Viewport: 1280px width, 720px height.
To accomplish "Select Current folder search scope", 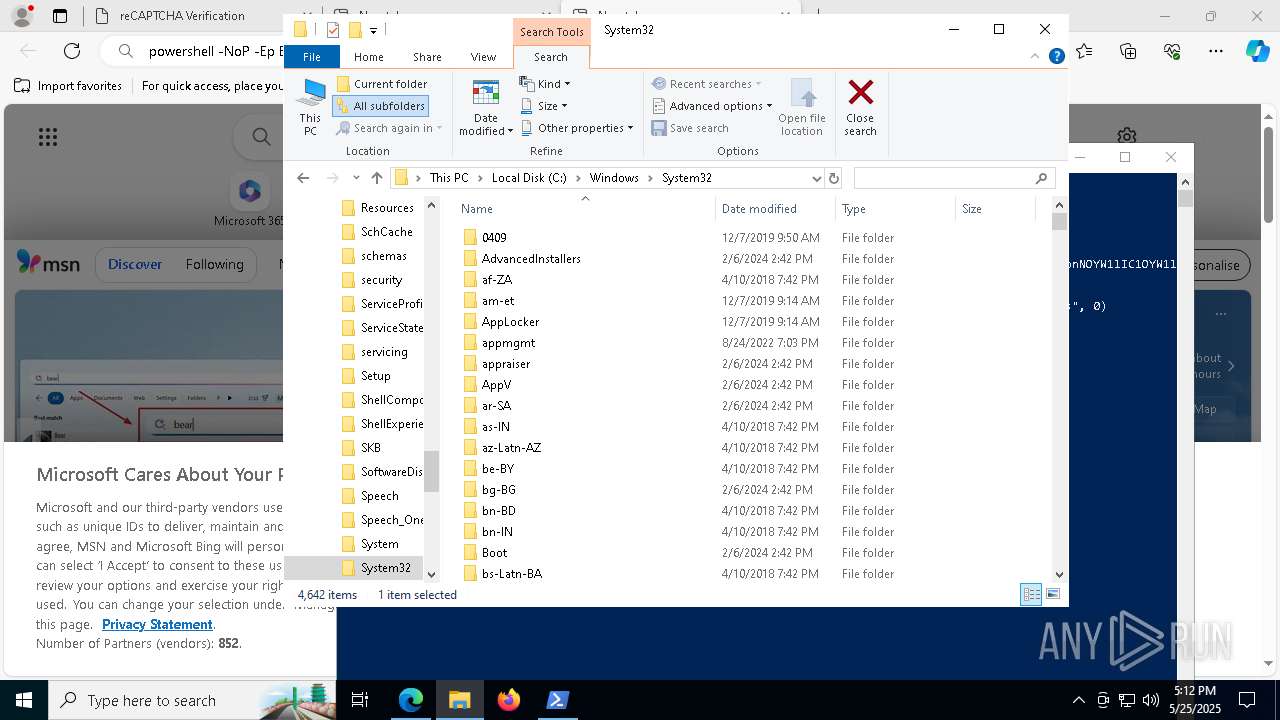I will click(x=382, y=84).
